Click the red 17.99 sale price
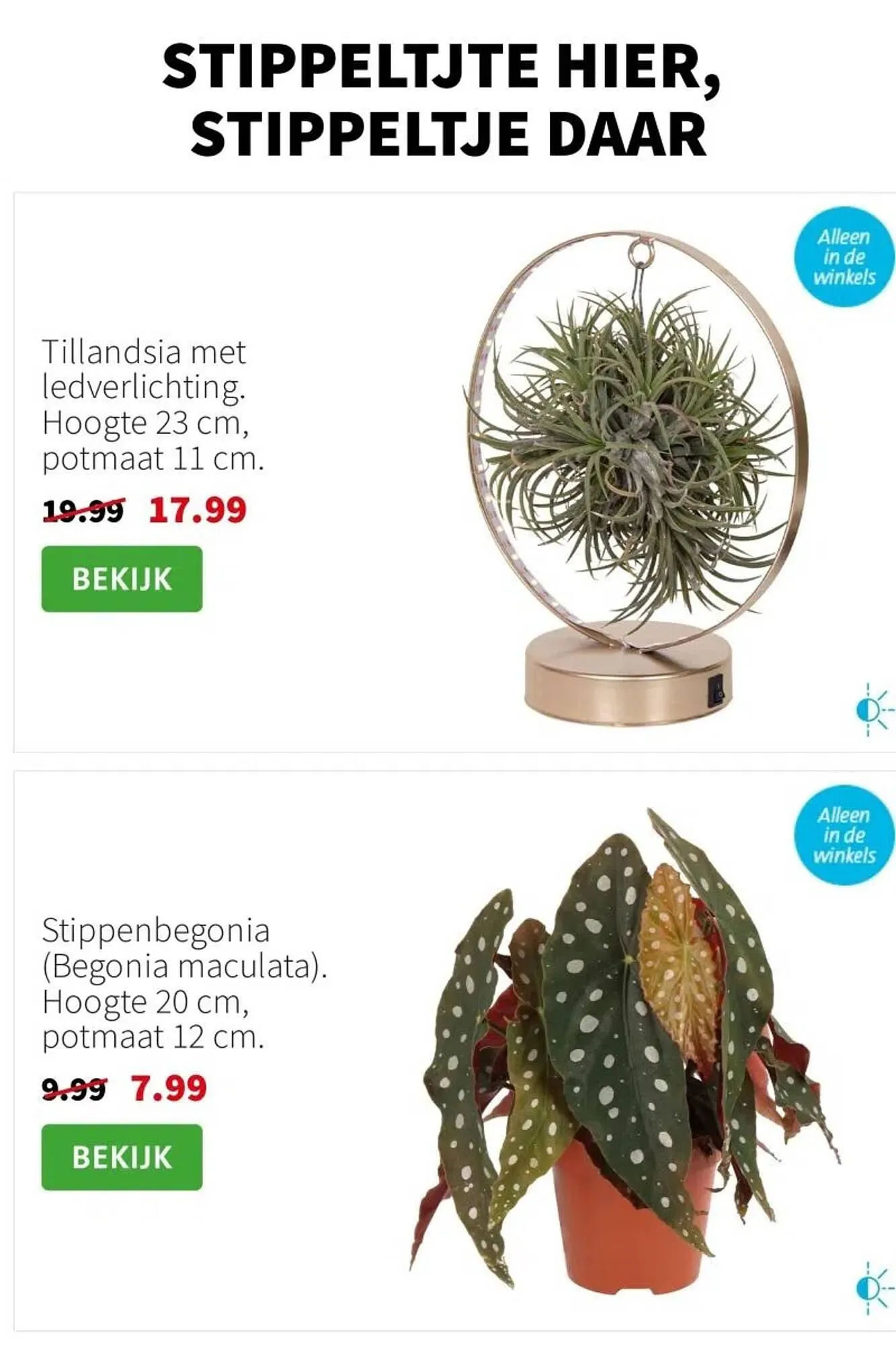The image size is (896, 1345). coord(198,510)
